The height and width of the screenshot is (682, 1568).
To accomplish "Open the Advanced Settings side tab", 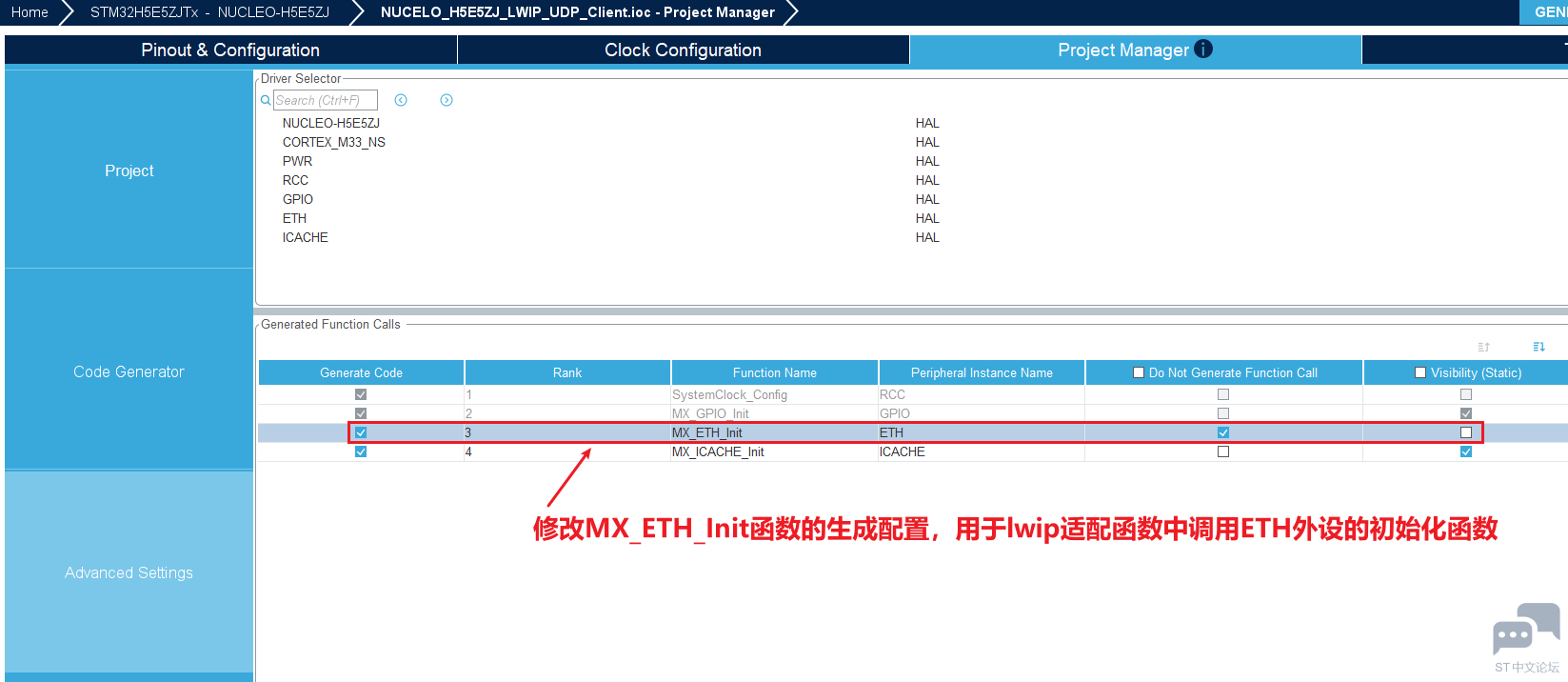I will [129, 572].
